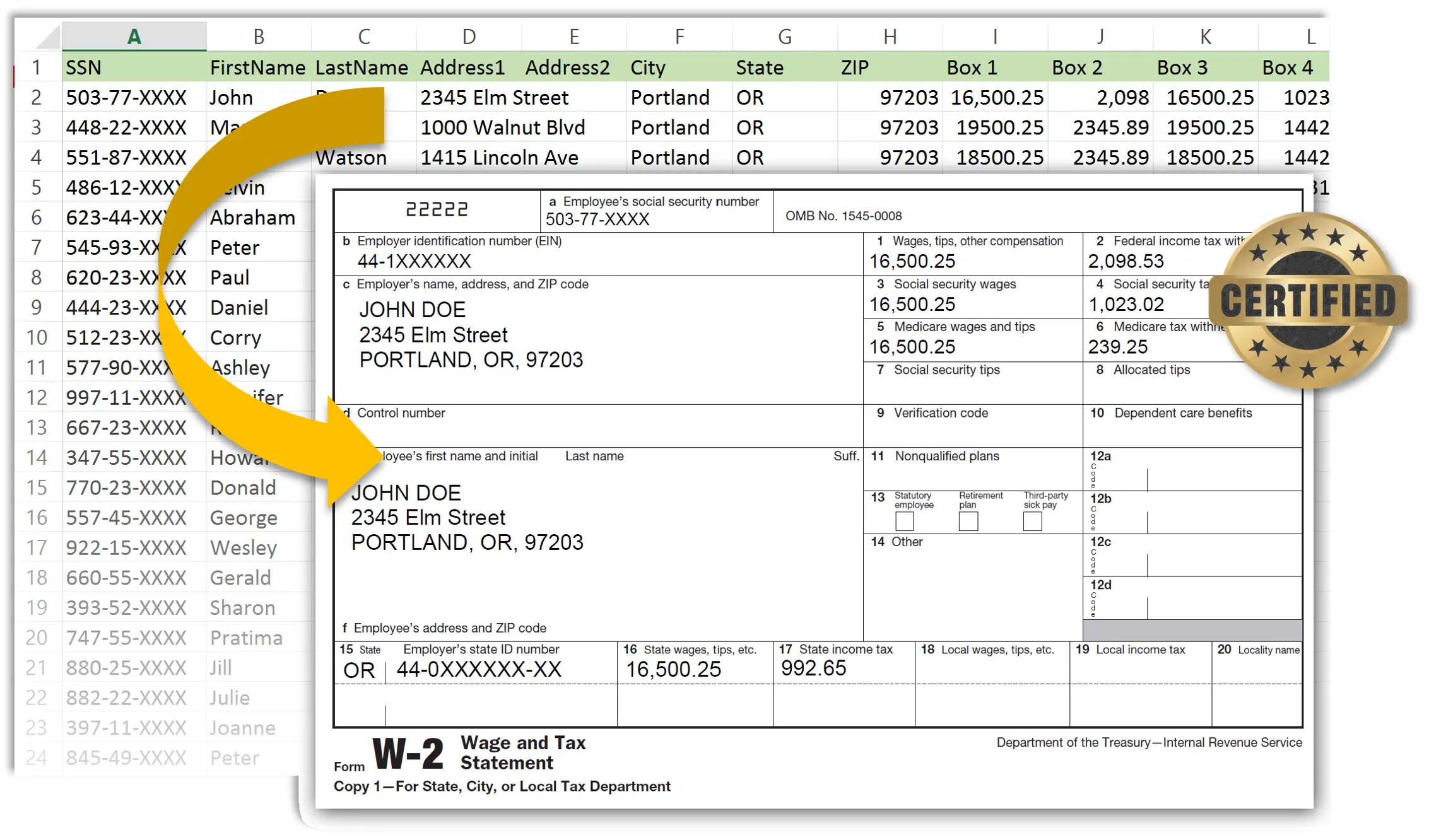Image resolution: width=1429 pixels, height=840 pixels.
Task: Click the Wage and Tax Statement title
Action: point(523,752)
